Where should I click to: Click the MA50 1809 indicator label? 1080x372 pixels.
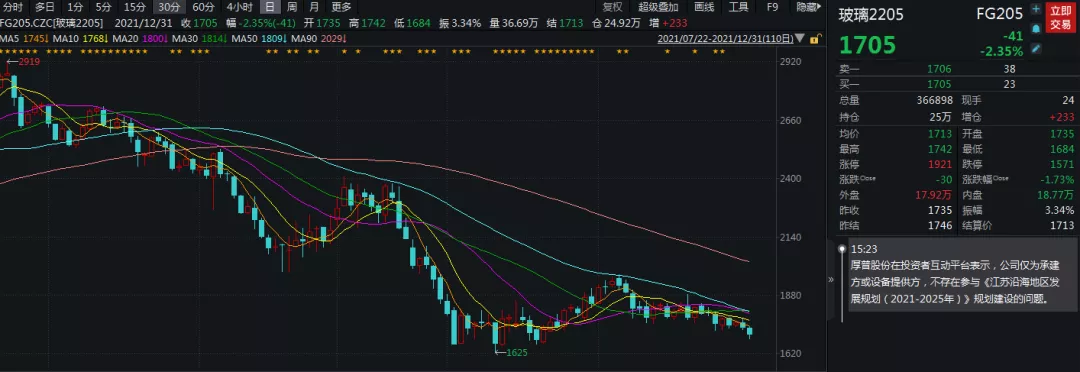click(260, 39)
